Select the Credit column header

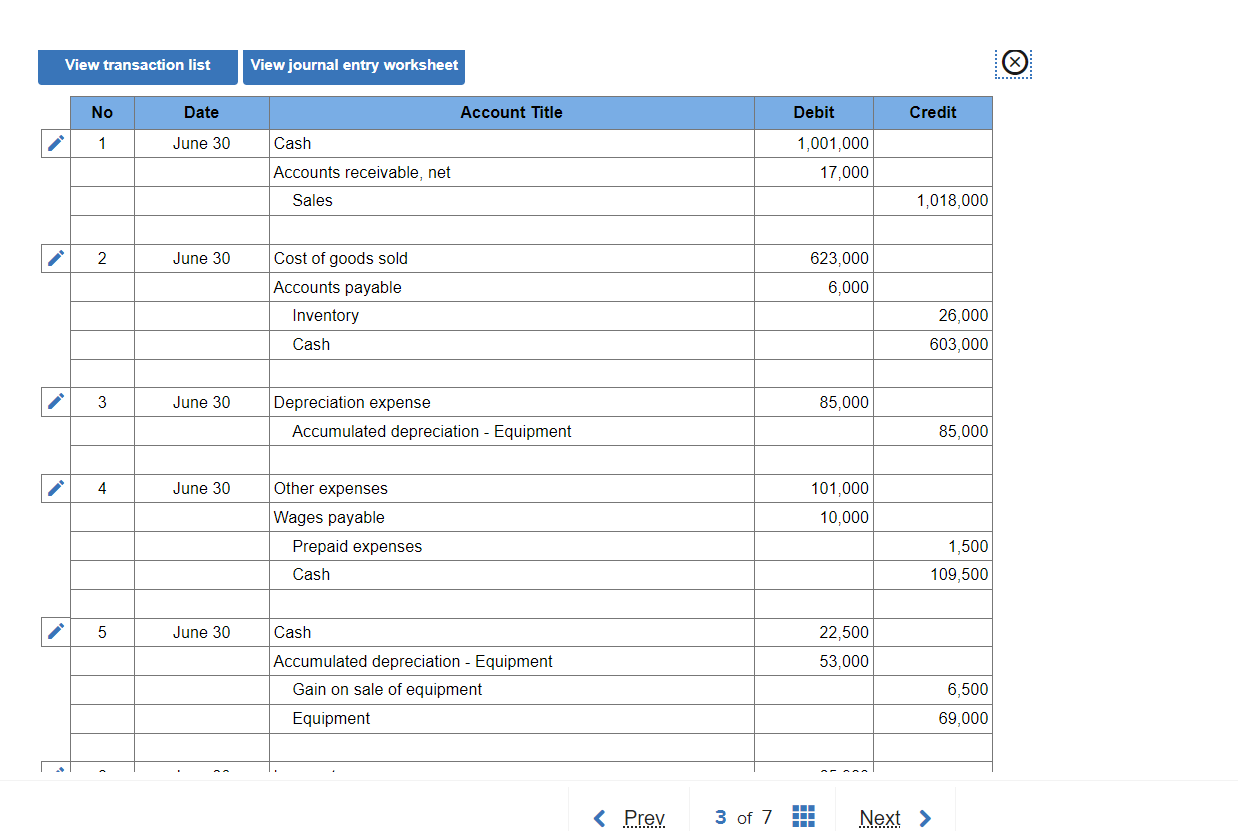(x=933, y=113)
